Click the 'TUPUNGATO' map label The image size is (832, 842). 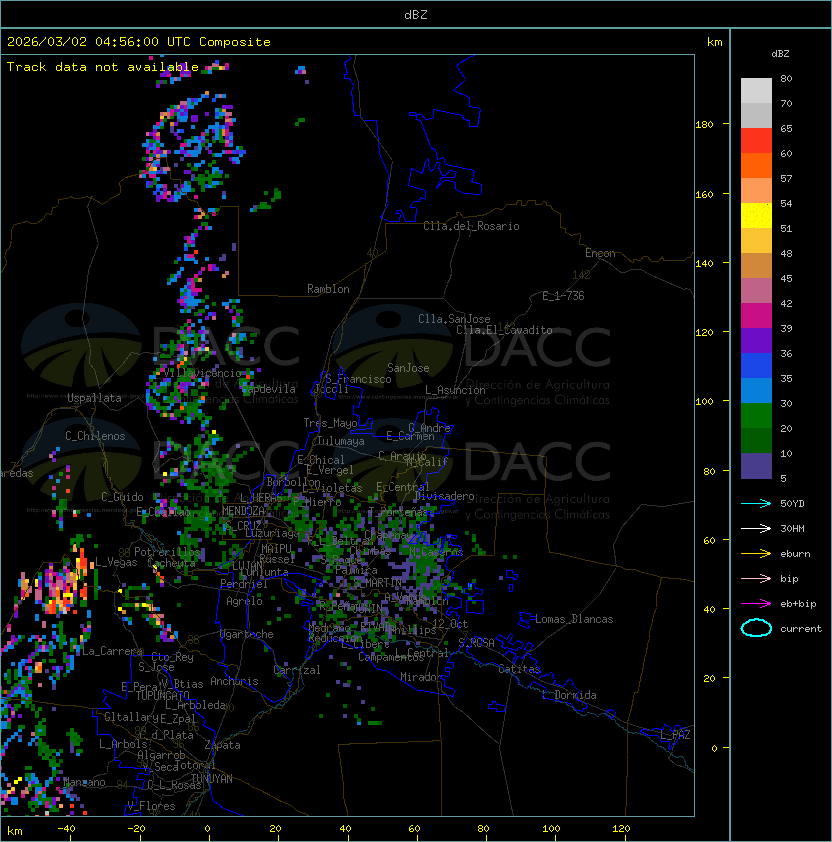[x=162, y=695]
